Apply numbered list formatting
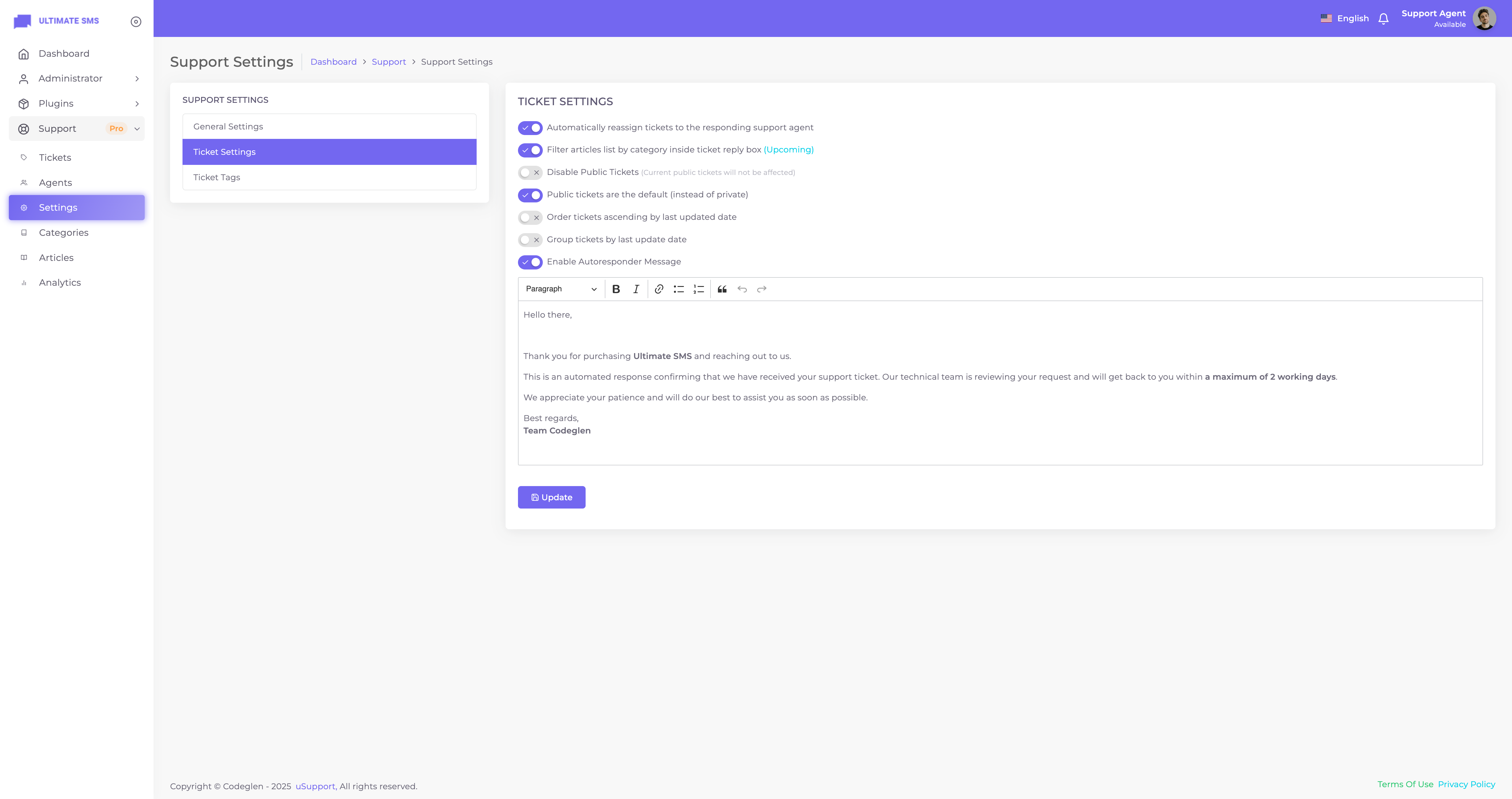The image size is (1512, 799). point(698,289)
